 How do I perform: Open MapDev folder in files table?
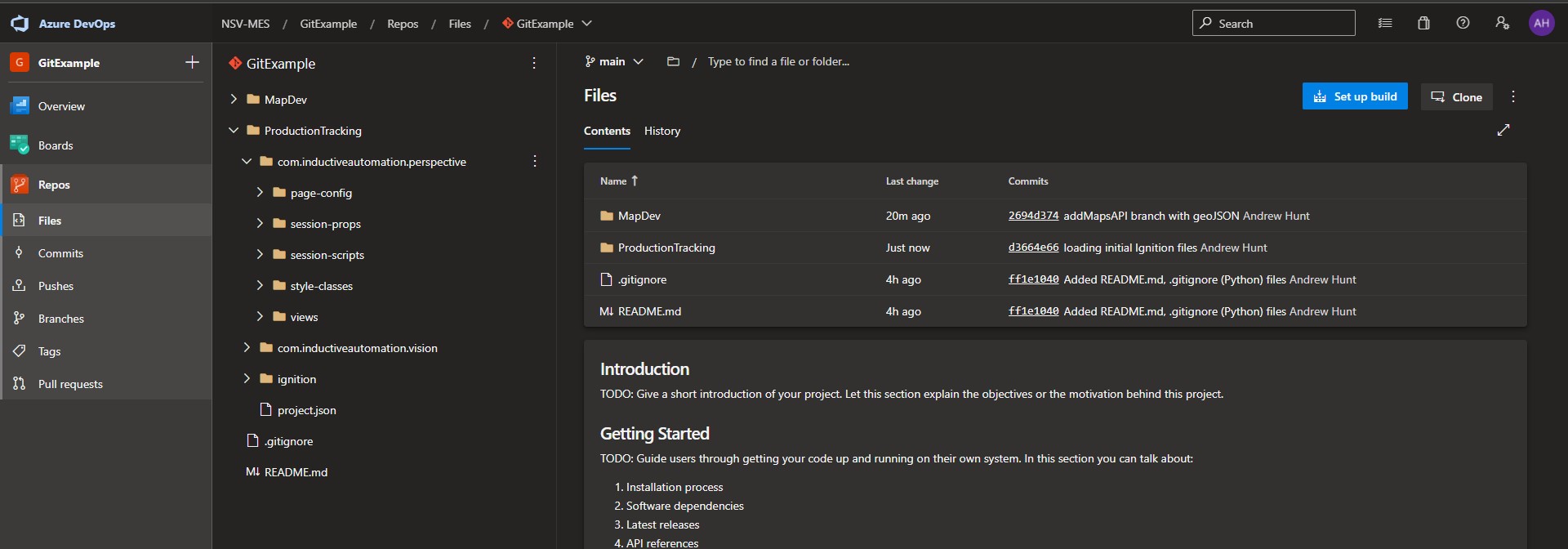click(639, 216)
